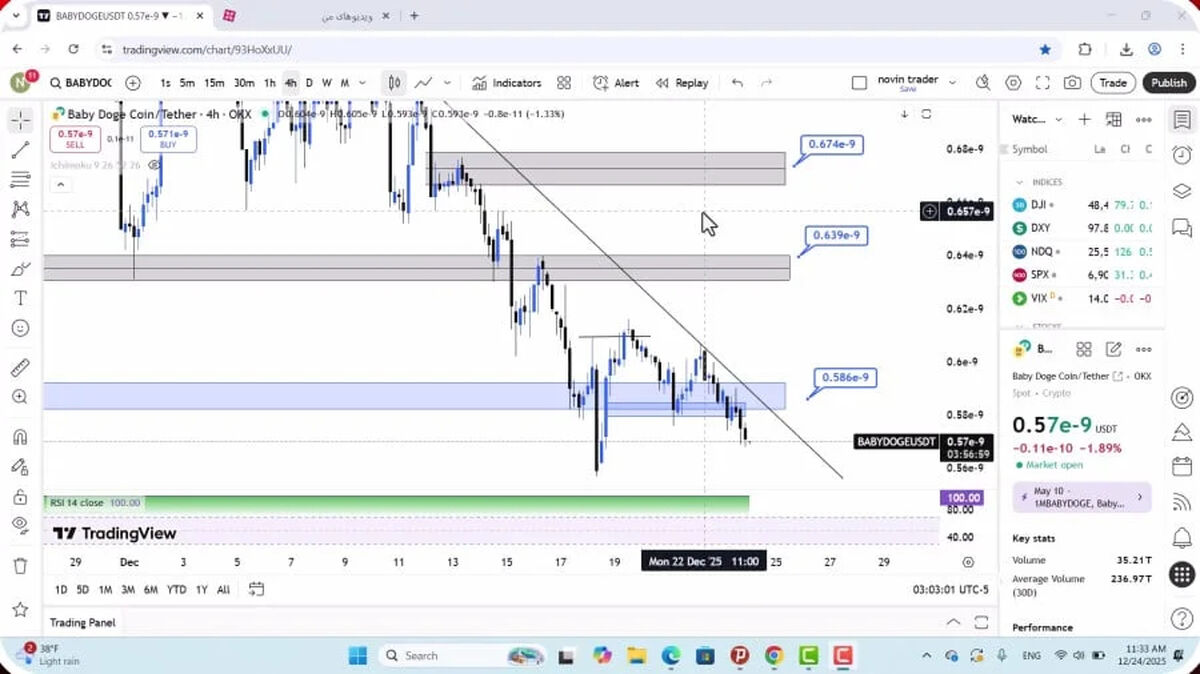Open quick search magnifier in toolbar
1200x674 pixels.
[x=983, y=83]
